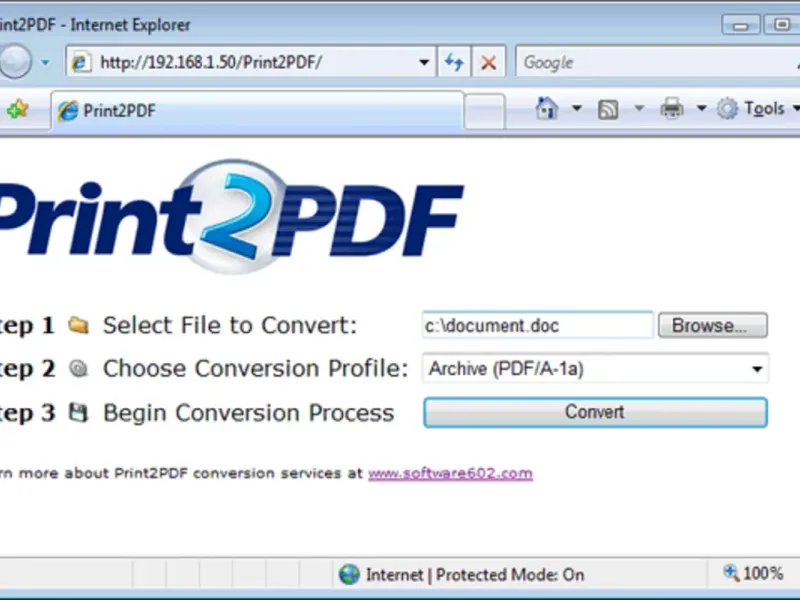Click the globe Internet zone icon in status bar
The height and width of the screenshot is (600, 800).
(349, 574)
